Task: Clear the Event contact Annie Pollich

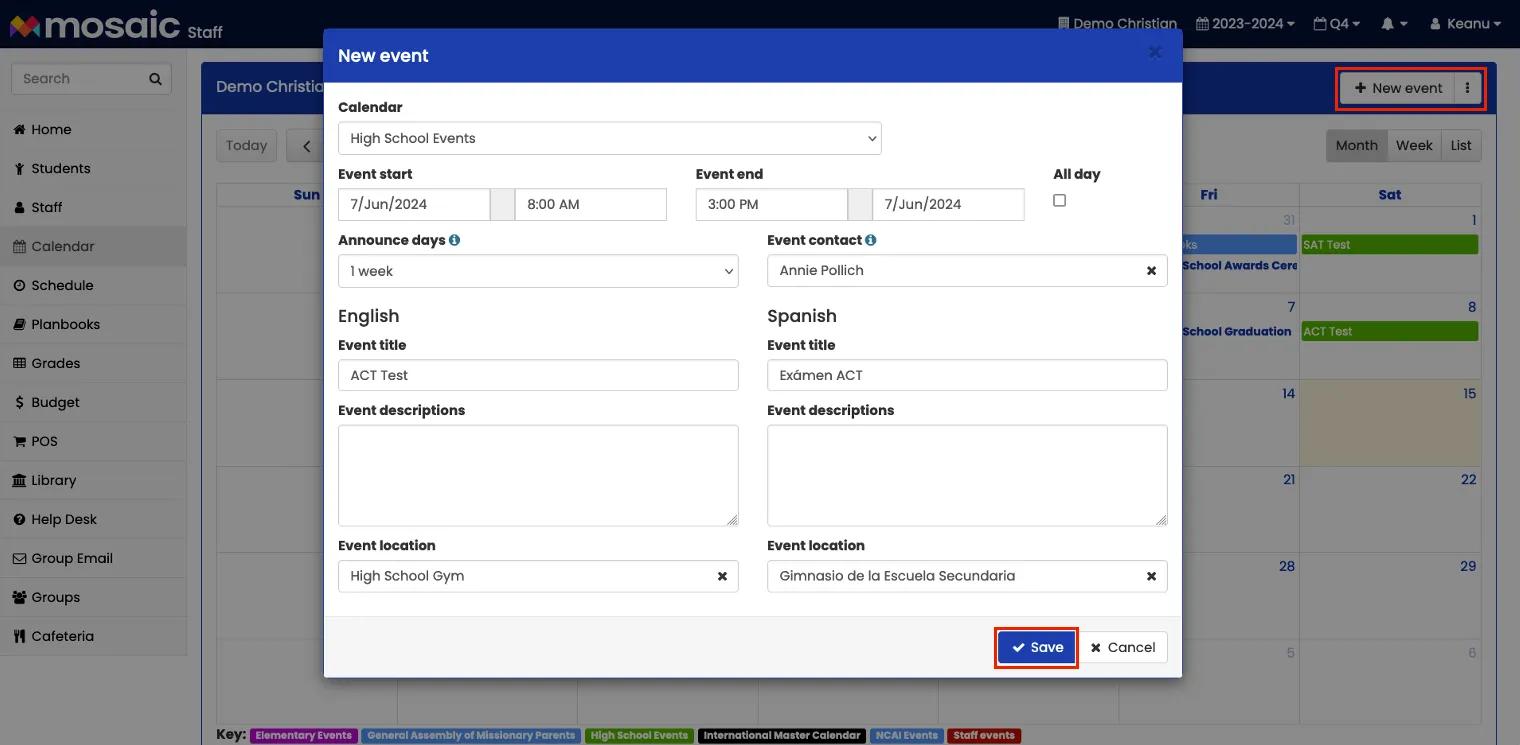Action: (1151, 270)
